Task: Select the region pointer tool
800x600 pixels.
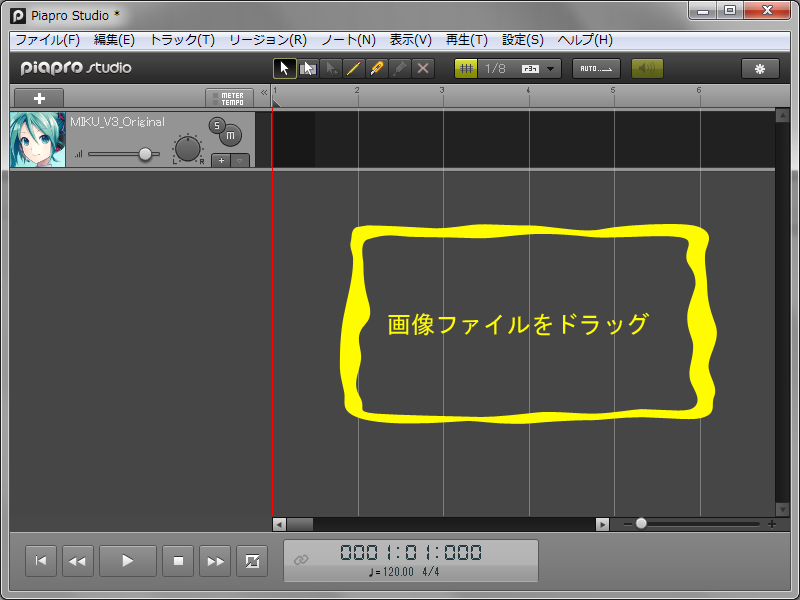Action: coord(308,68)
